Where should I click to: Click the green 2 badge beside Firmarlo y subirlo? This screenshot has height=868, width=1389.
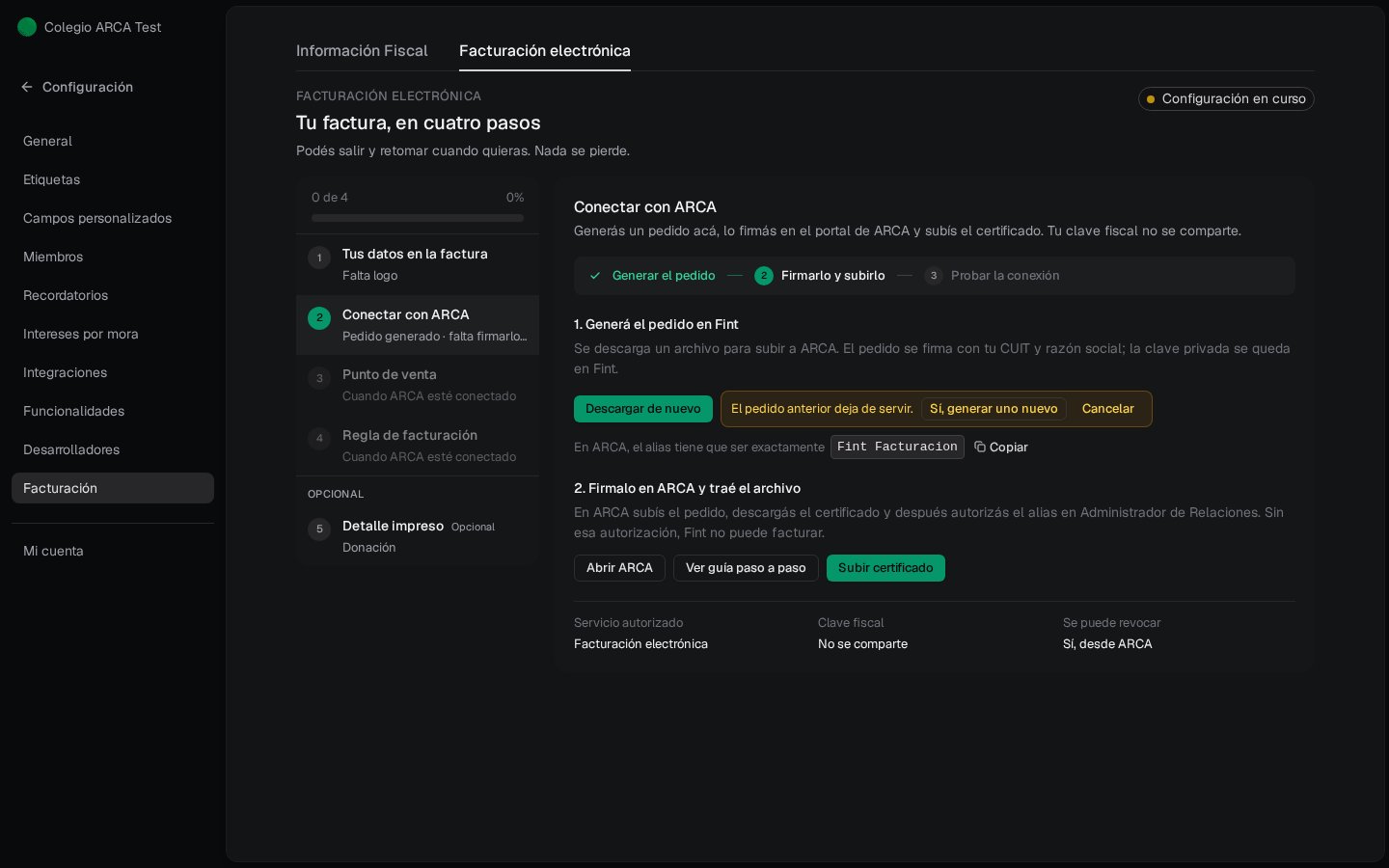(764, 276)
